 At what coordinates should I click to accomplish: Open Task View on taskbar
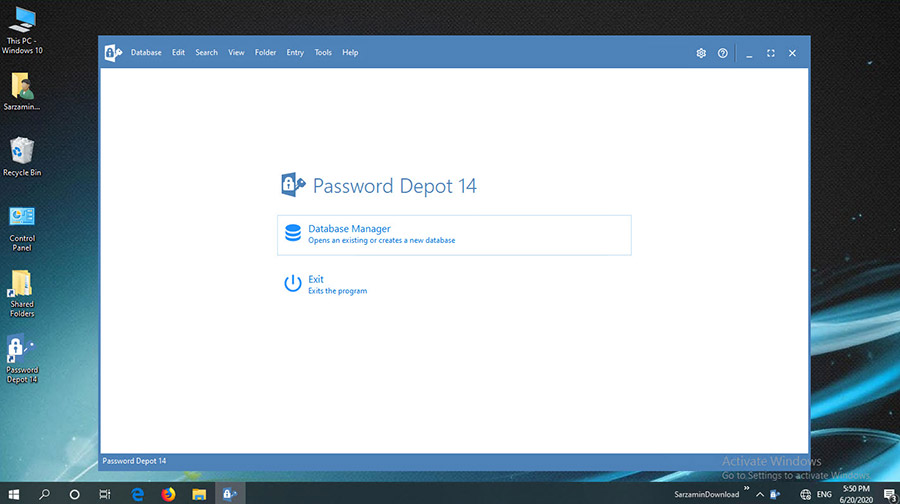[x=105, y=494]
